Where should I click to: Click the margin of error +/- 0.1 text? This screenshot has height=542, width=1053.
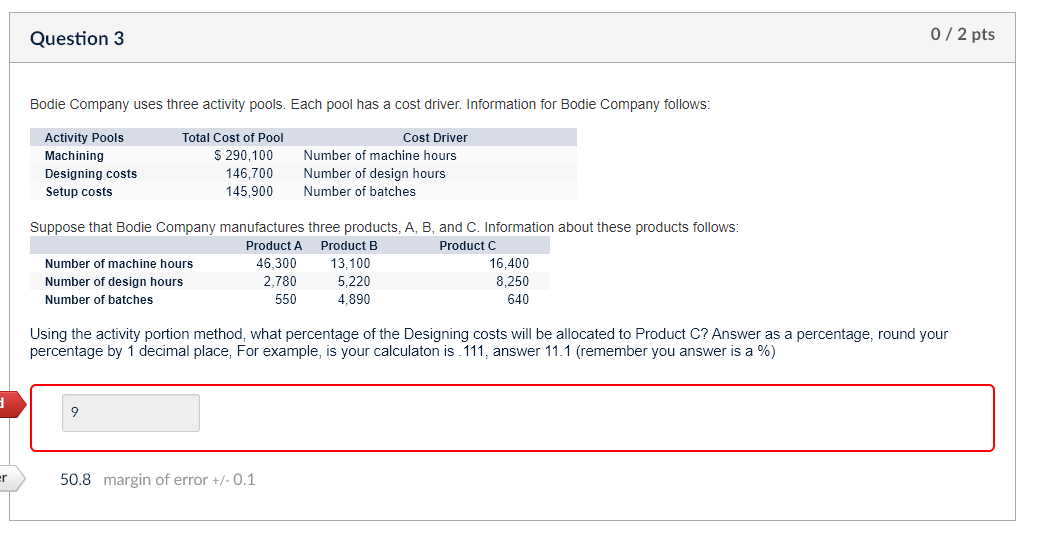(179, 480)
